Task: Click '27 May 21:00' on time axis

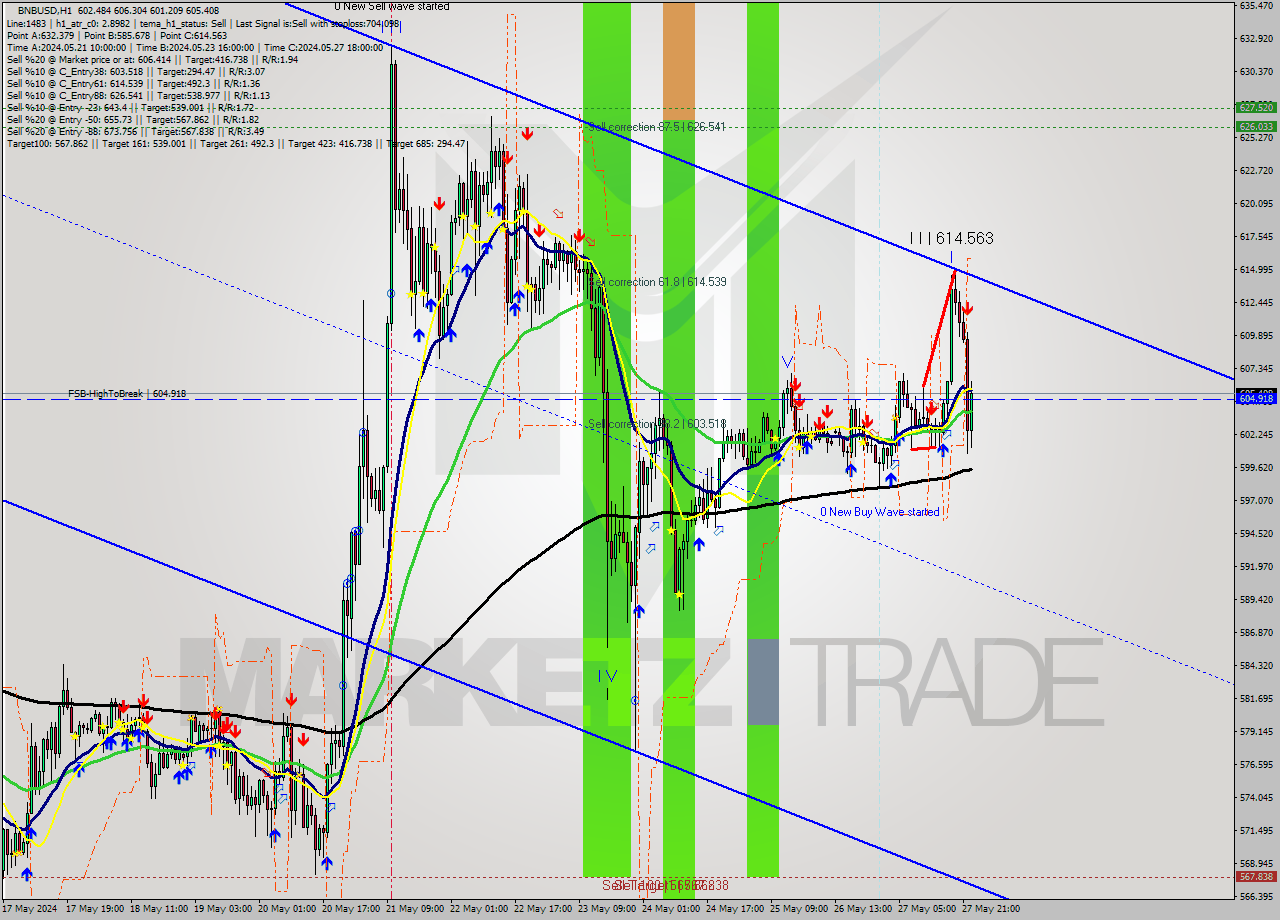Action: [992, 909]
